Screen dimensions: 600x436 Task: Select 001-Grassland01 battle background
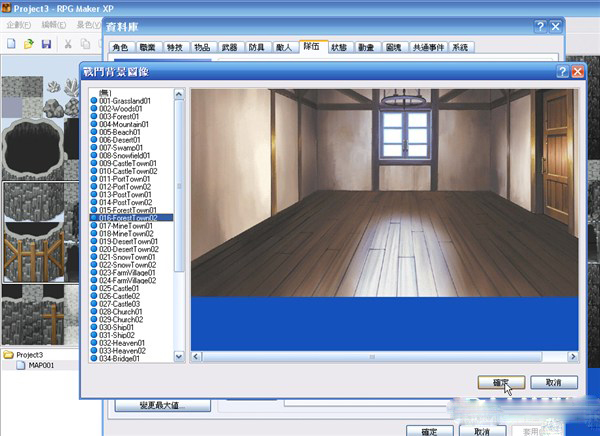pos(125,101)
